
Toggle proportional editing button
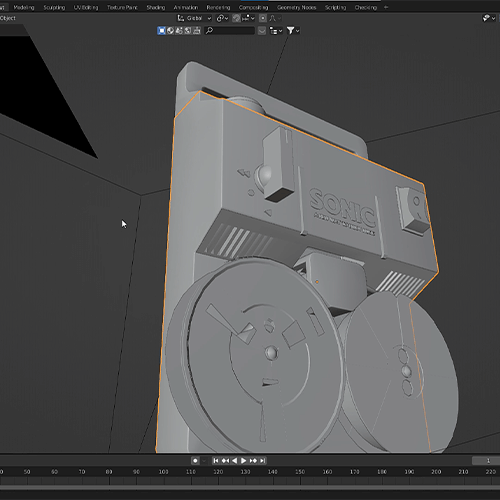(263, 18)
